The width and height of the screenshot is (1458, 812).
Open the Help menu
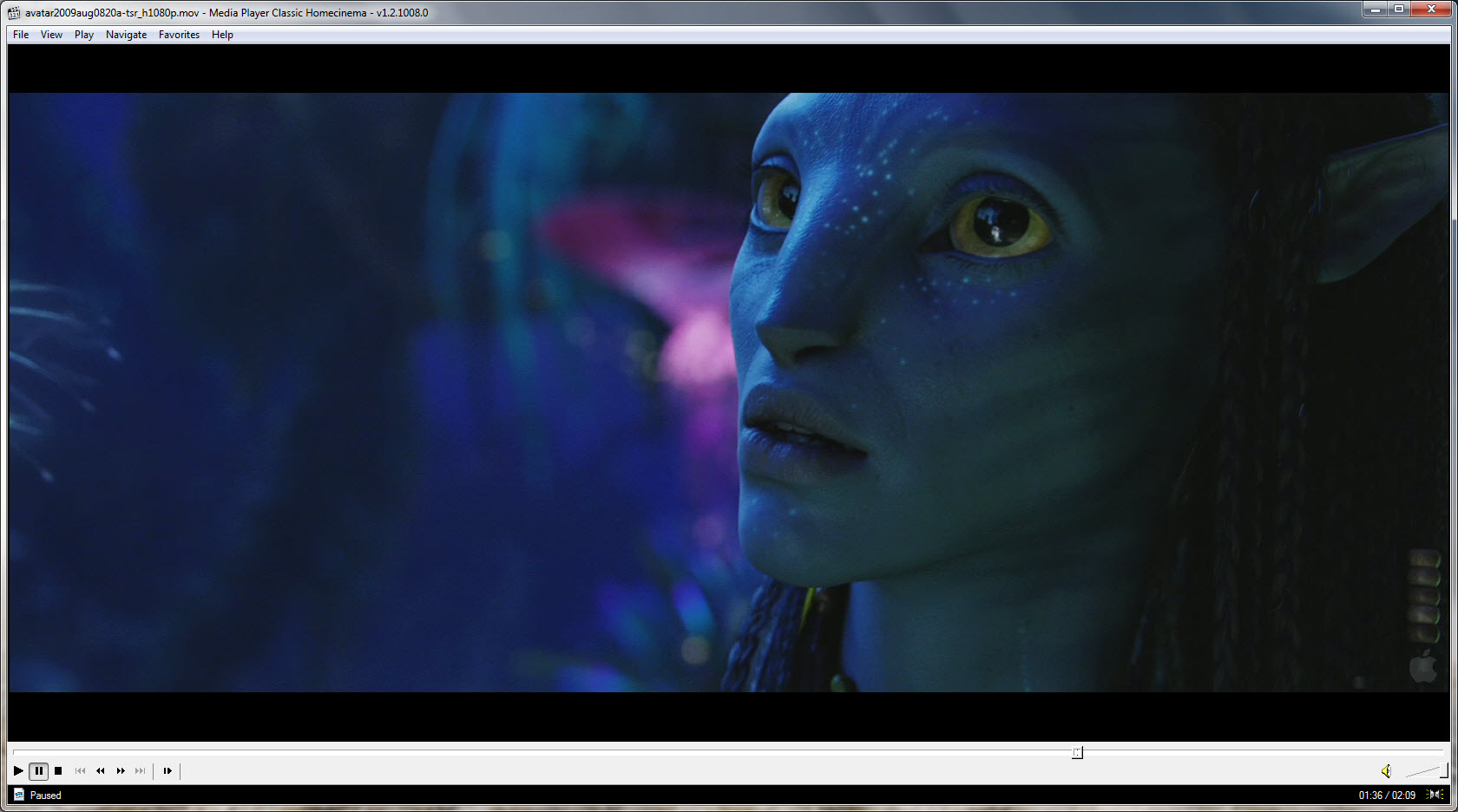coord(222,35)
